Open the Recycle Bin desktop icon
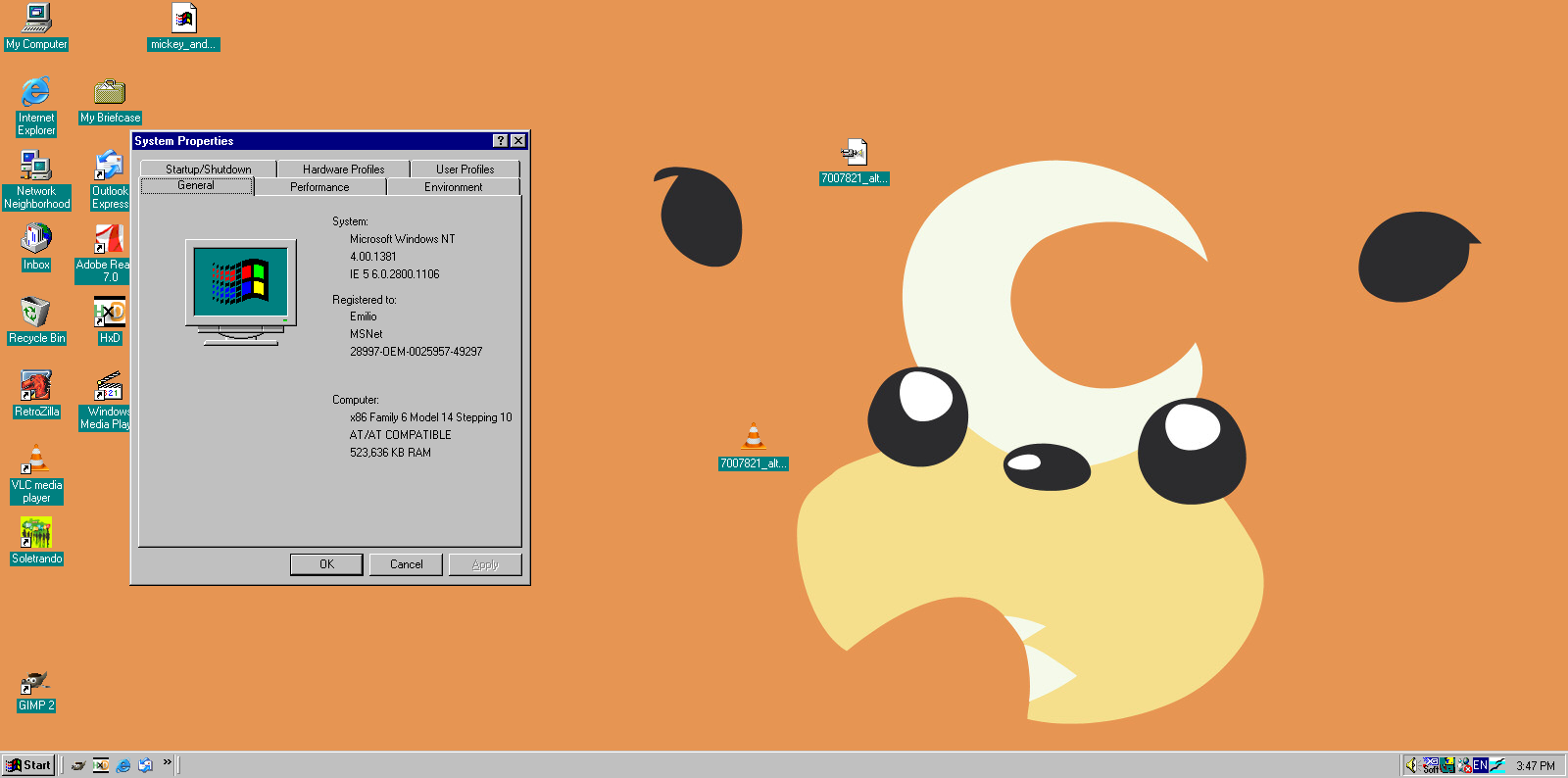1568x778 pixels. [x=36, y=314]
